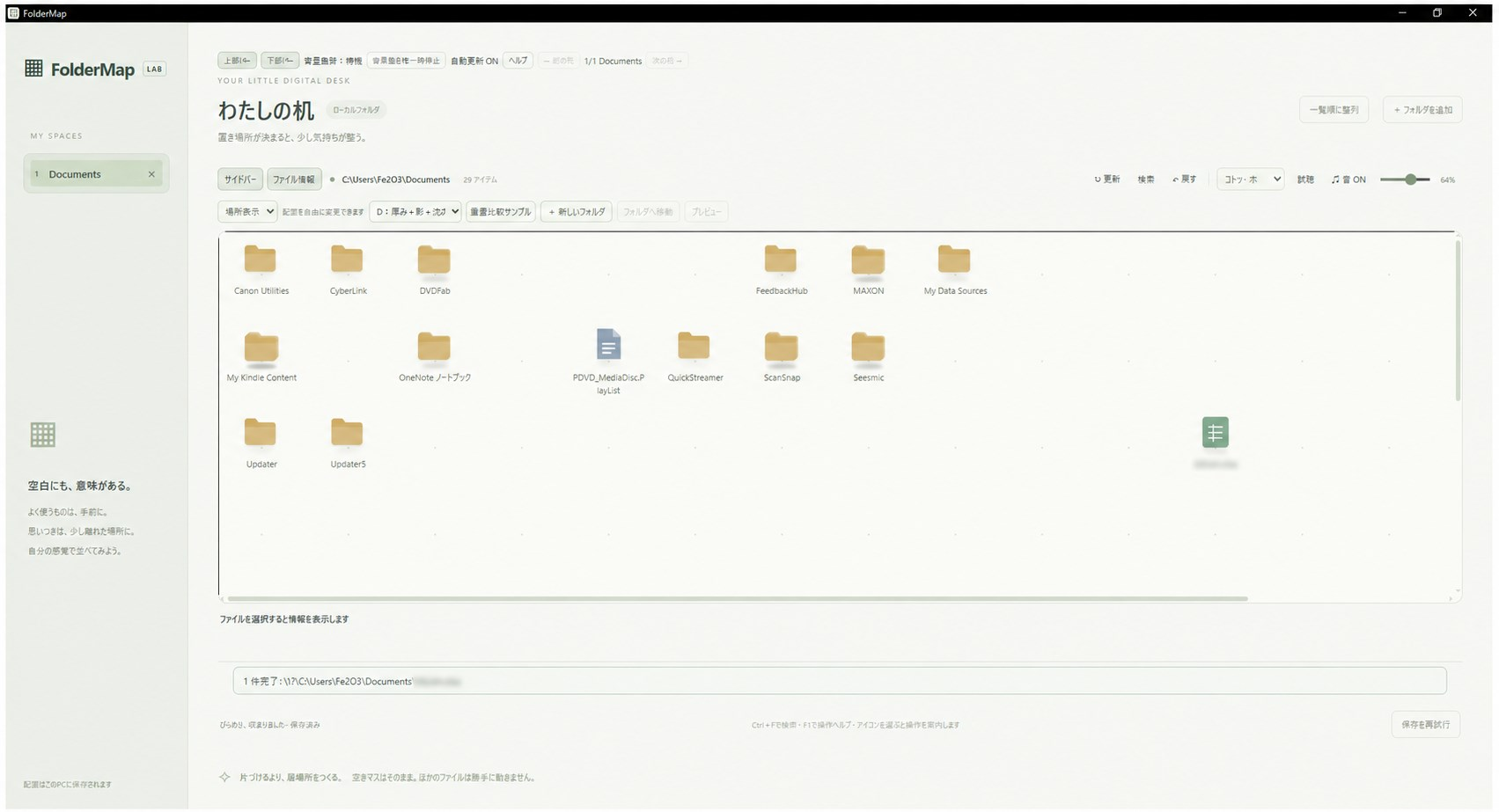Screen dimensions: 1499x812
Task: Select the DVDFab folder icon
Action: [x=434, y=260]
